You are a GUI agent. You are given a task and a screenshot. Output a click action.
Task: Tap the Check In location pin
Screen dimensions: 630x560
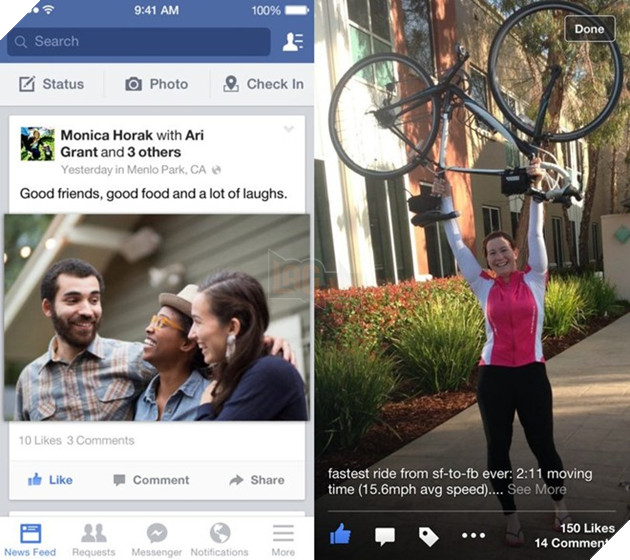(x=231, y=84)
